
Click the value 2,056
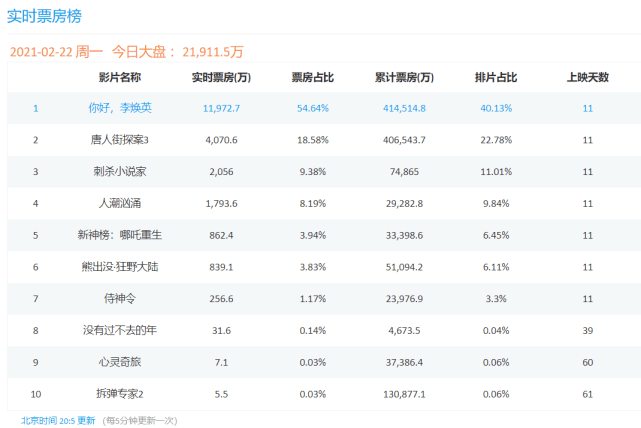pyautogui.click(x=221, y=172)
